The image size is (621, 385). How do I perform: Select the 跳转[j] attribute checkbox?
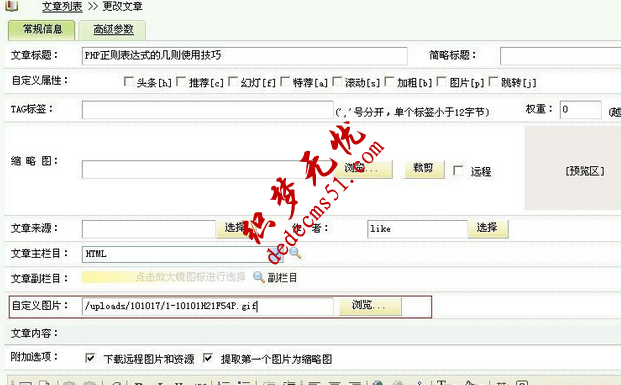coord(493,82)
